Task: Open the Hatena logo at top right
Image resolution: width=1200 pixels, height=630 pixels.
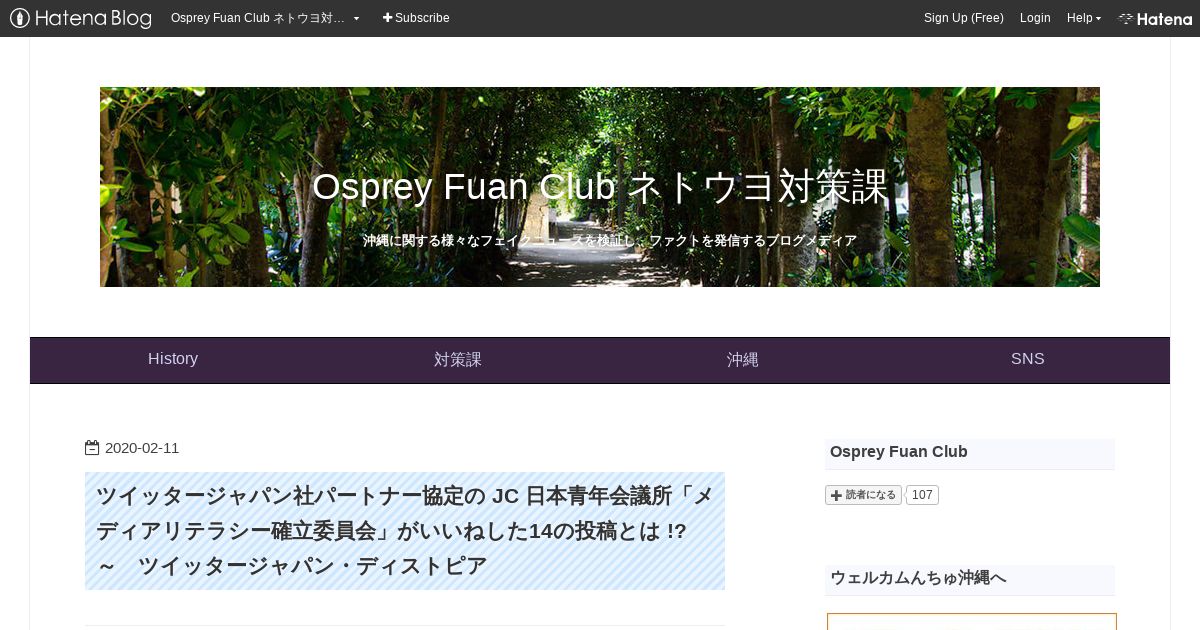Action: pos(1155,18)
